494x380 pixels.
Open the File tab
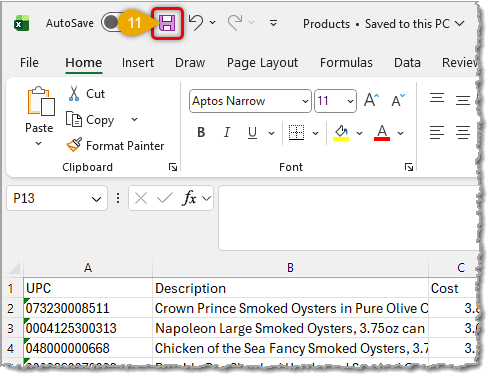[x=29, y=63]
